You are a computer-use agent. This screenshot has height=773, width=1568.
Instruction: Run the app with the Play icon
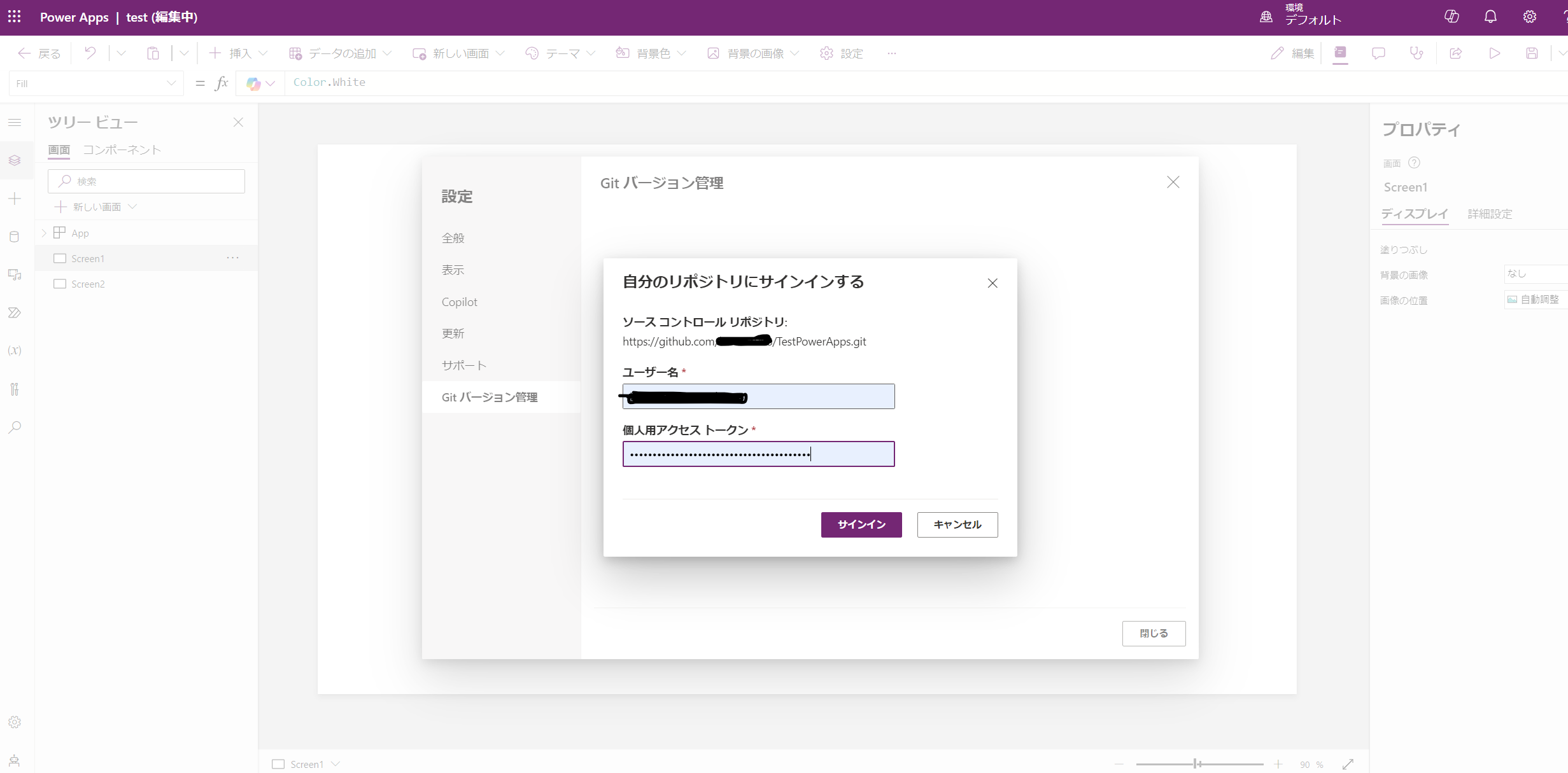[1495, 53]
